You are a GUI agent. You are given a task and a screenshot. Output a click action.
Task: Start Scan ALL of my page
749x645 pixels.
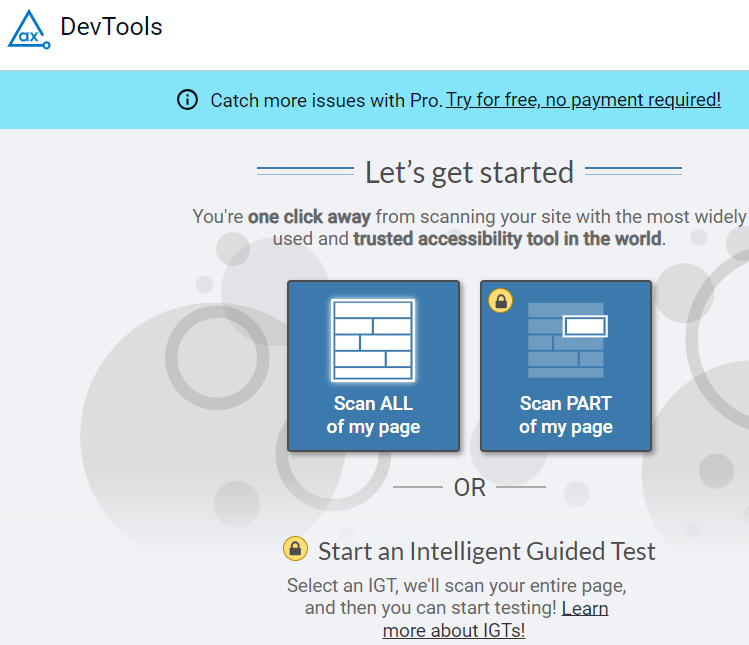[374, 366]
